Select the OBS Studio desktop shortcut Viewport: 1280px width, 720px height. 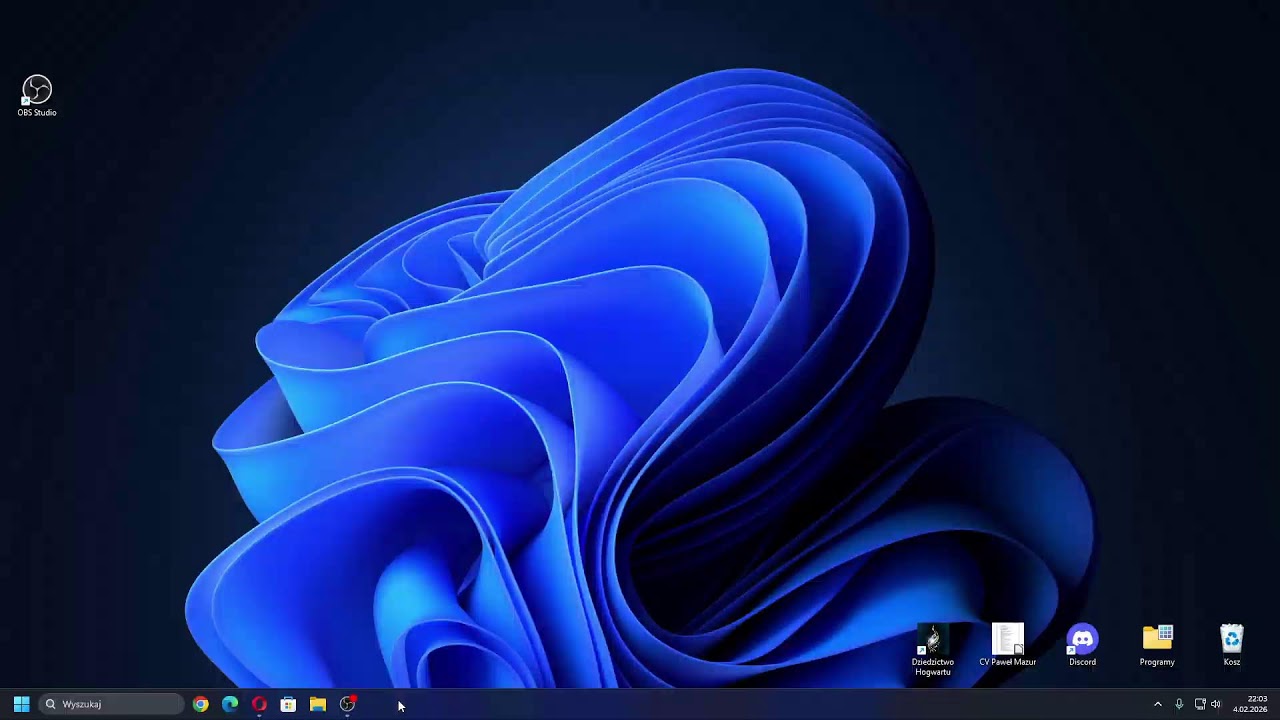point(37,96)
